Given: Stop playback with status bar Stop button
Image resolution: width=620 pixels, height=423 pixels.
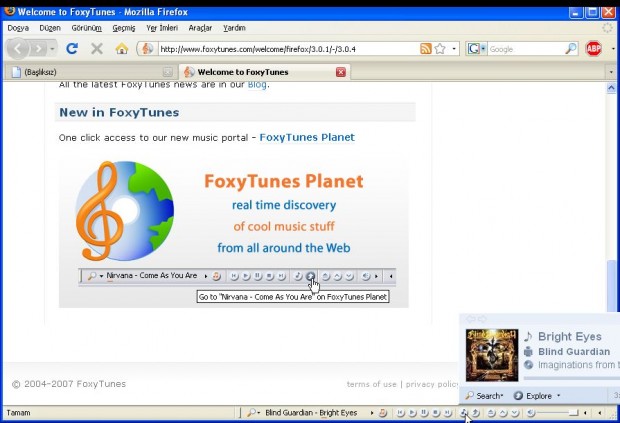Looking at the screenshot, I should click(x=436, y=413).
